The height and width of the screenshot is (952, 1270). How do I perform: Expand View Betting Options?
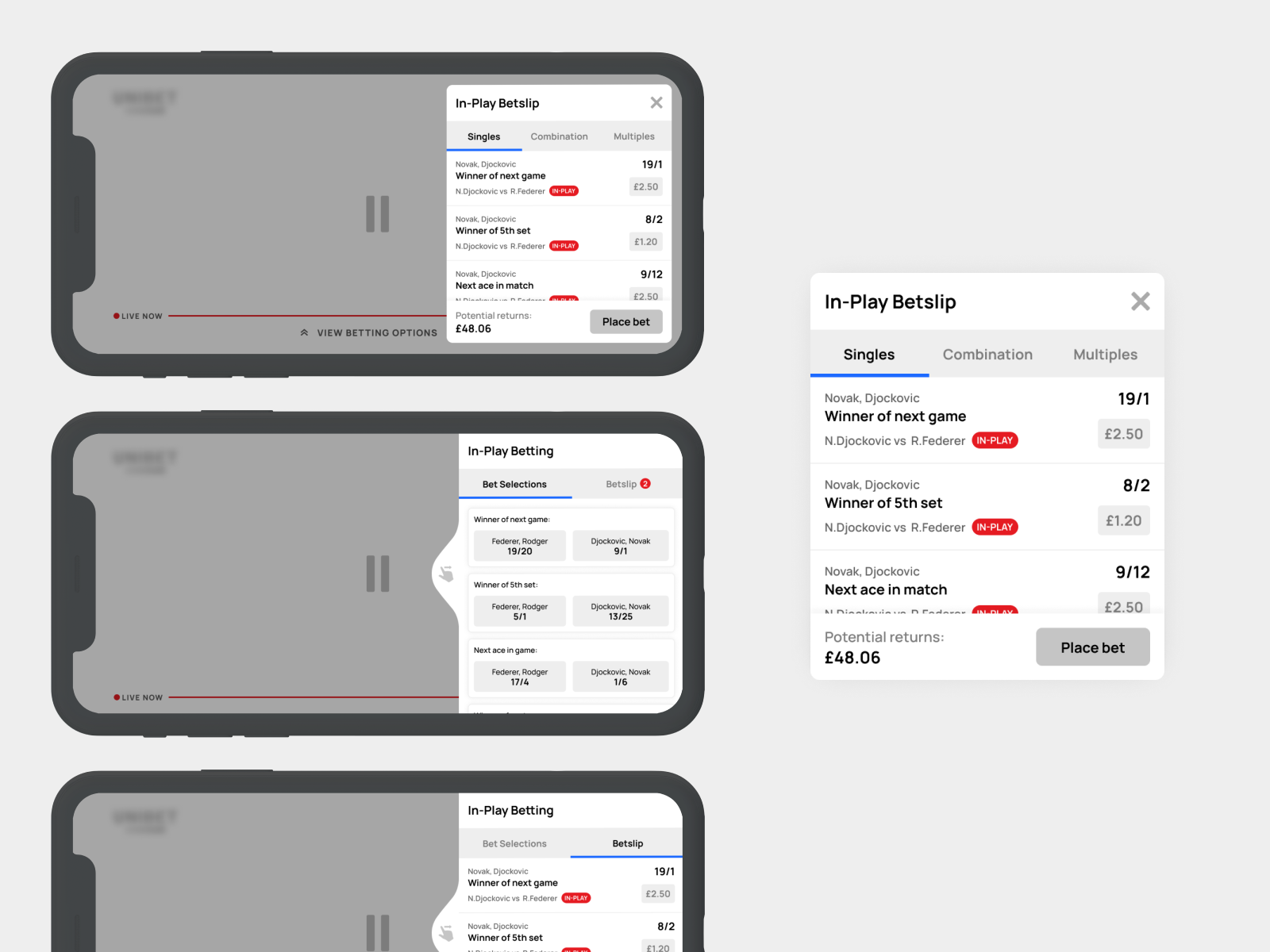(376, 332)
